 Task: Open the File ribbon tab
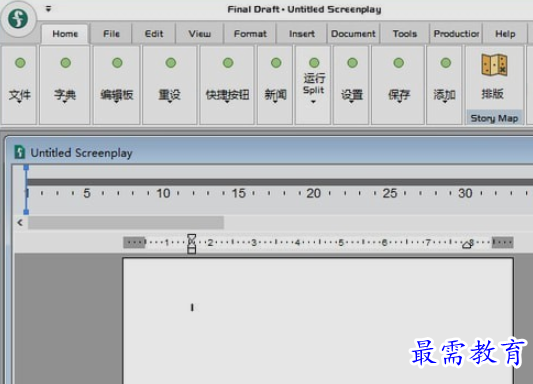point(111,34)
